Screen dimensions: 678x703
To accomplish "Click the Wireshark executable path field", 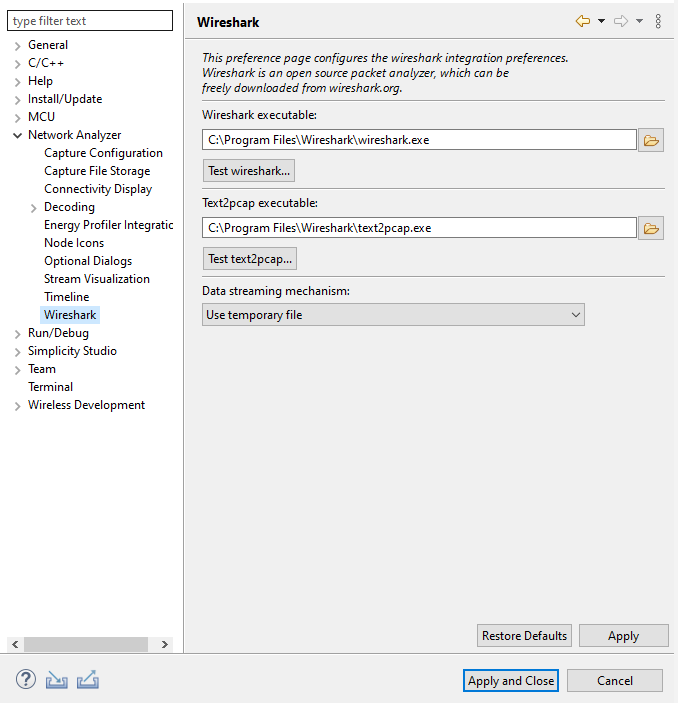I will [419, 140].
